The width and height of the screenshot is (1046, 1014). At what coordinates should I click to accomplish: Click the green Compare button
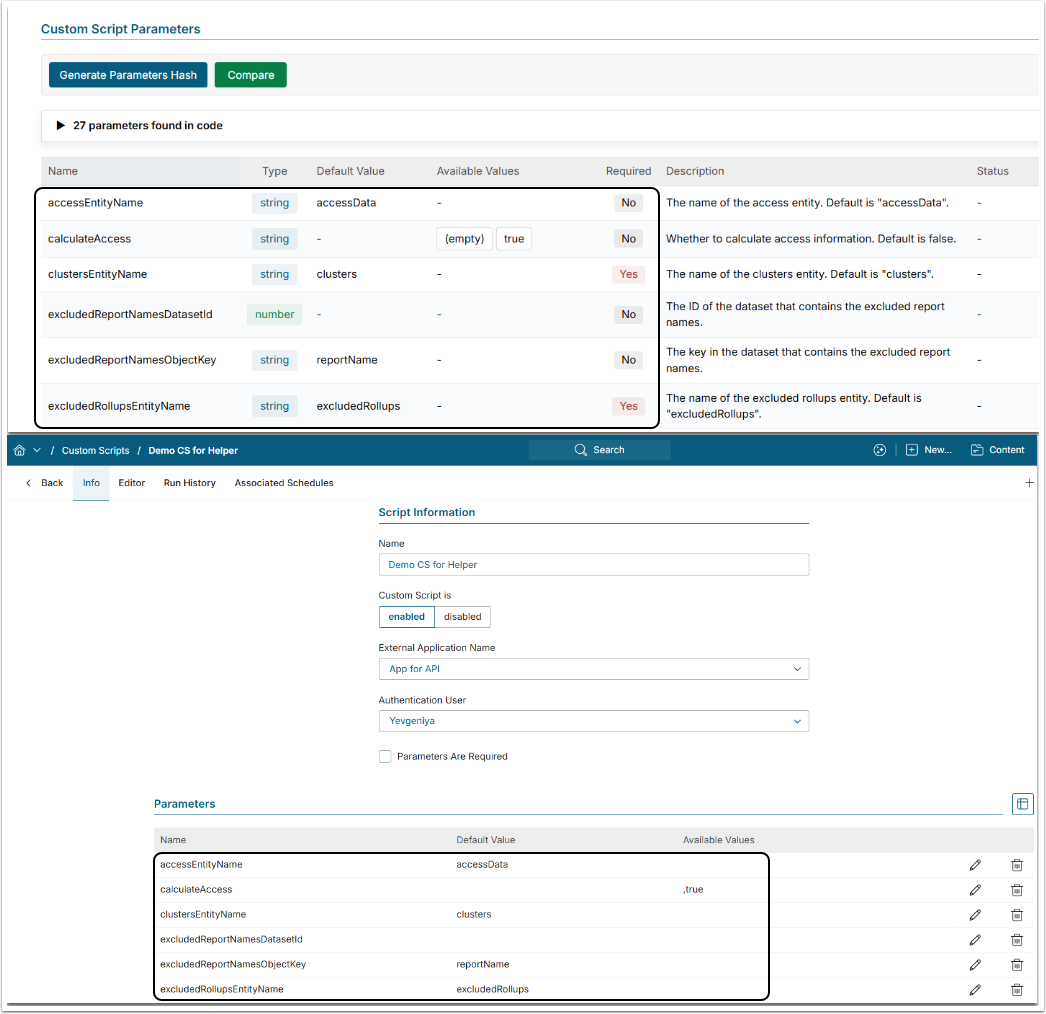point(250,75)
